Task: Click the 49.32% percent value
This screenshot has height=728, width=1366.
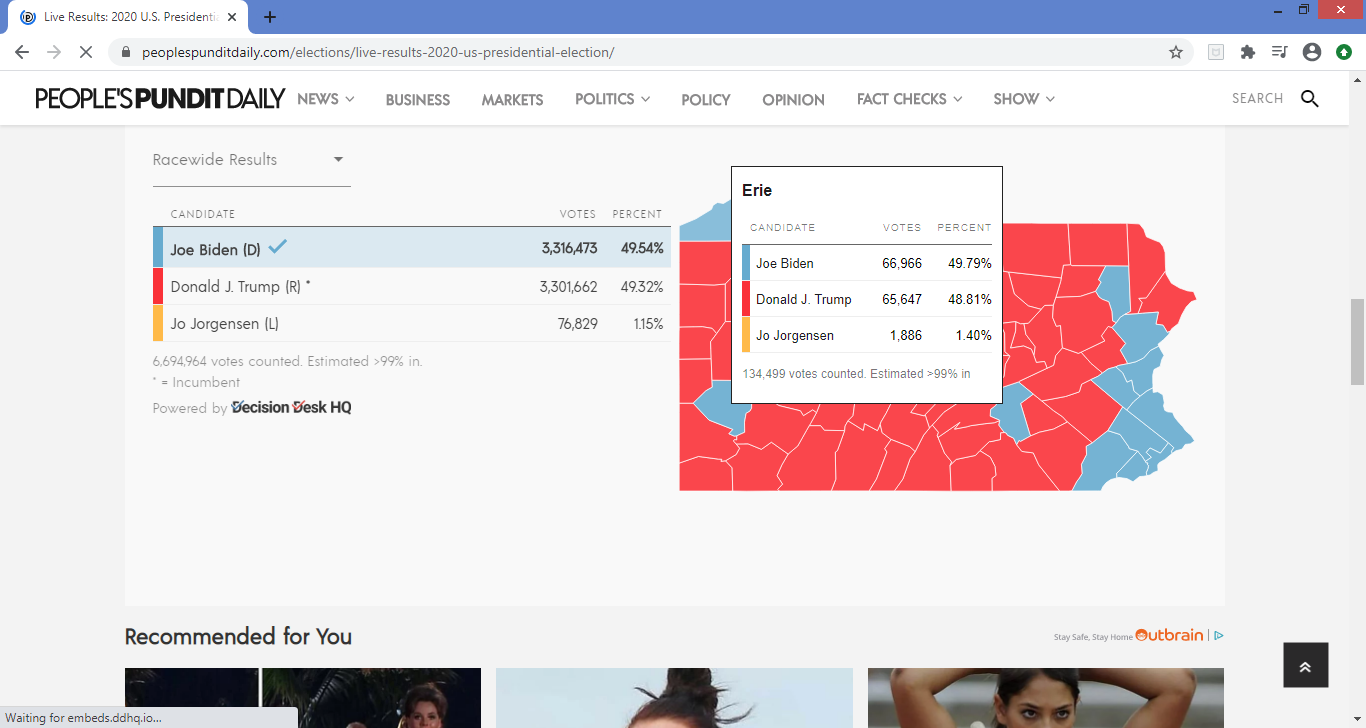Action: (642, 287)
